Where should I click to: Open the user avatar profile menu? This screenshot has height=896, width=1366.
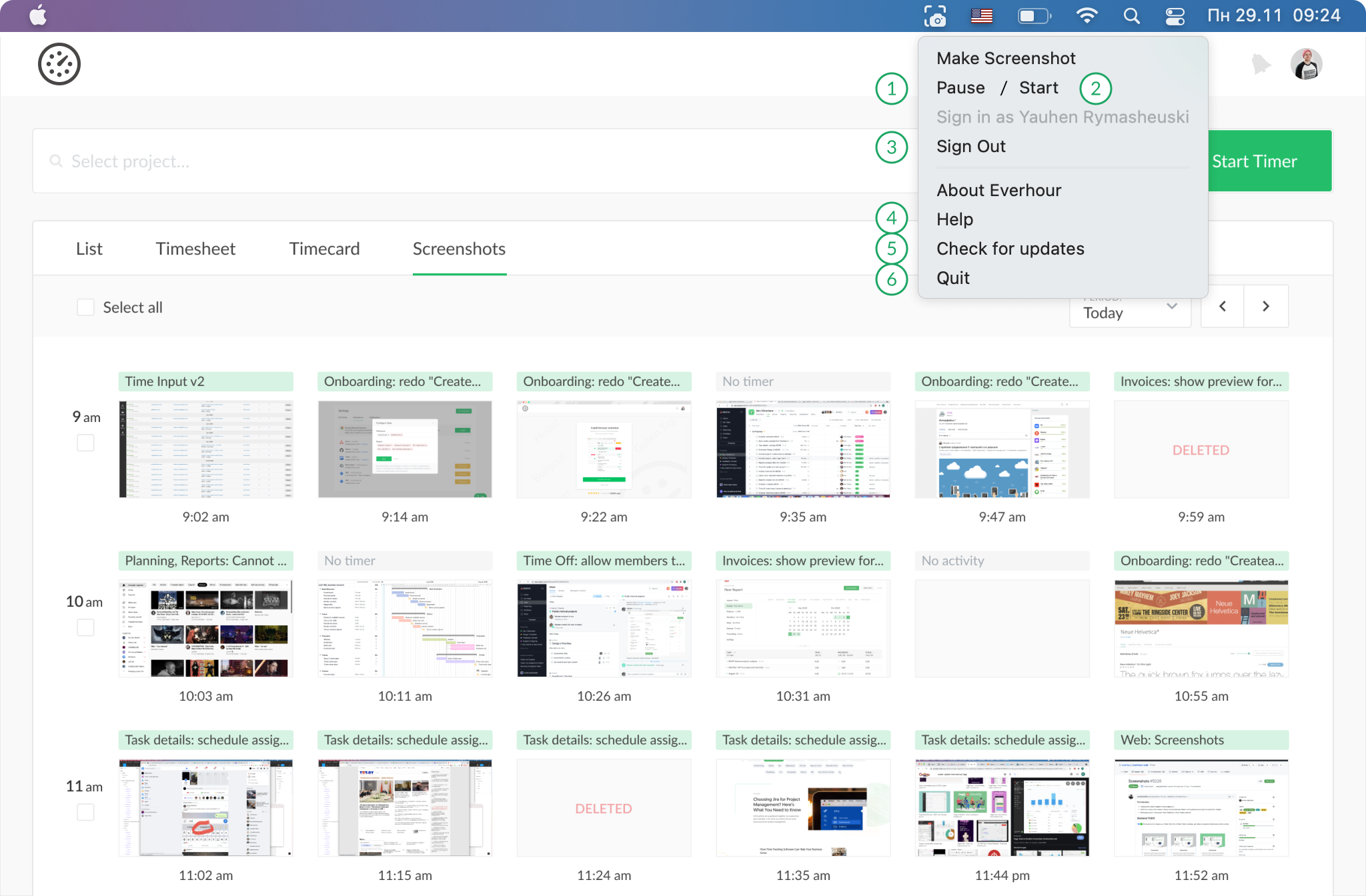pos(1306,64)
